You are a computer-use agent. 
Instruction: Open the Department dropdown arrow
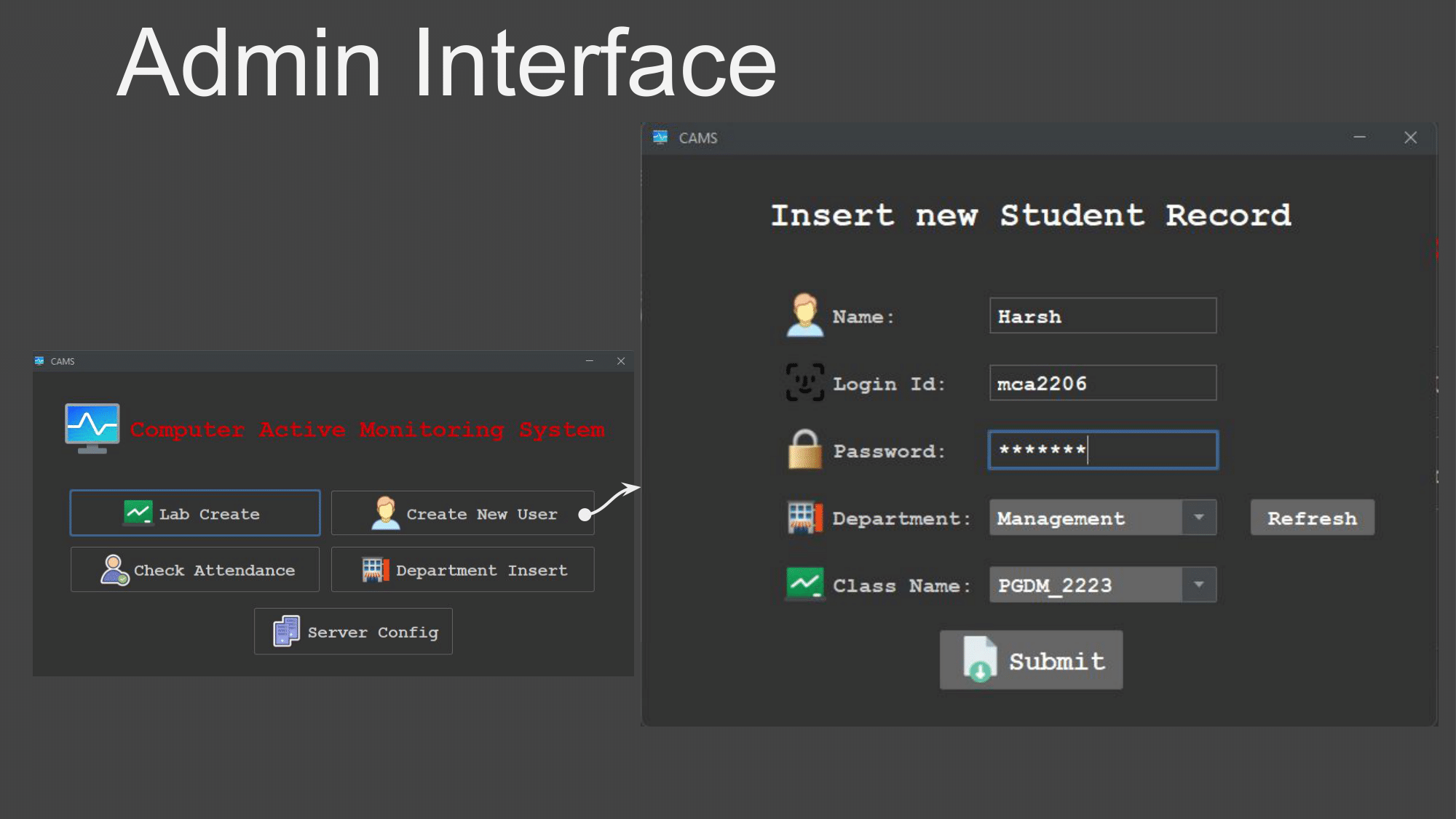pos(1198,518)
